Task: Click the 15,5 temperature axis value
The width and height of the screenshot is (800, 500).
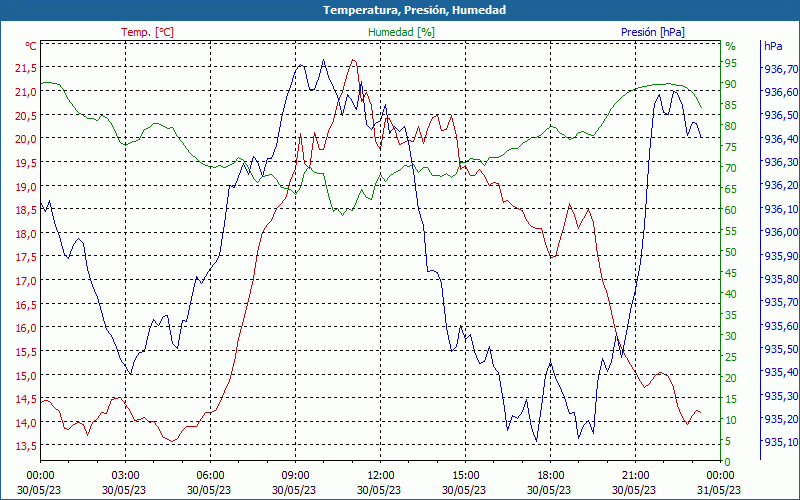Action: [26, 352]
